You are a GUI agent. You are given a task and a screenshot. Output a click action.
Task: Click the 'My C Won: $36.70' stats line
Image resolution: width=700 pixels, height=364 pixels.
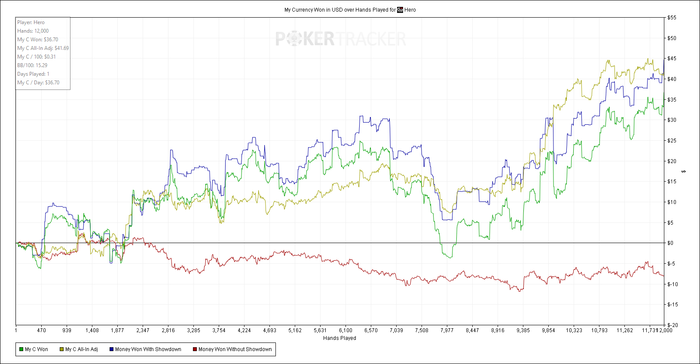[38, 39]
